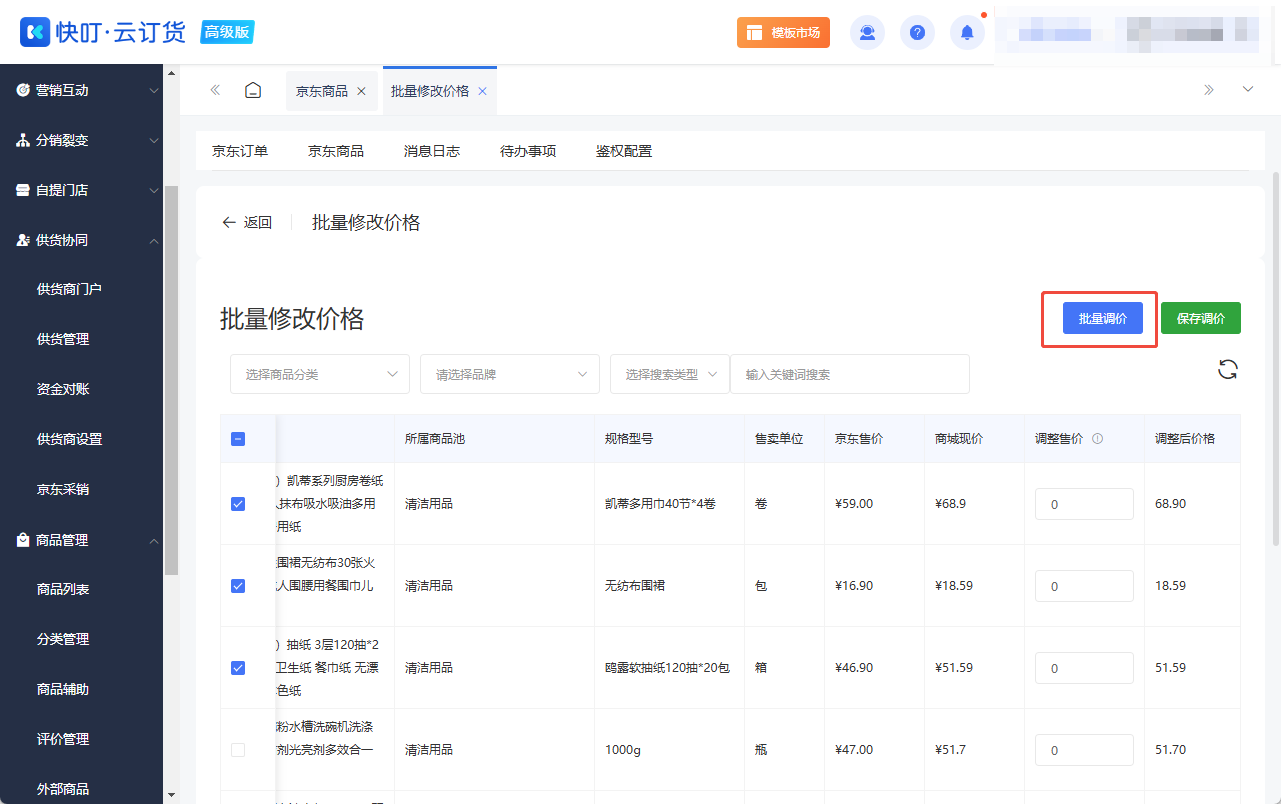1281x804 pixels.
Task: Switch to the 鉴权配置 tab
Action: (x=624, y=151)
